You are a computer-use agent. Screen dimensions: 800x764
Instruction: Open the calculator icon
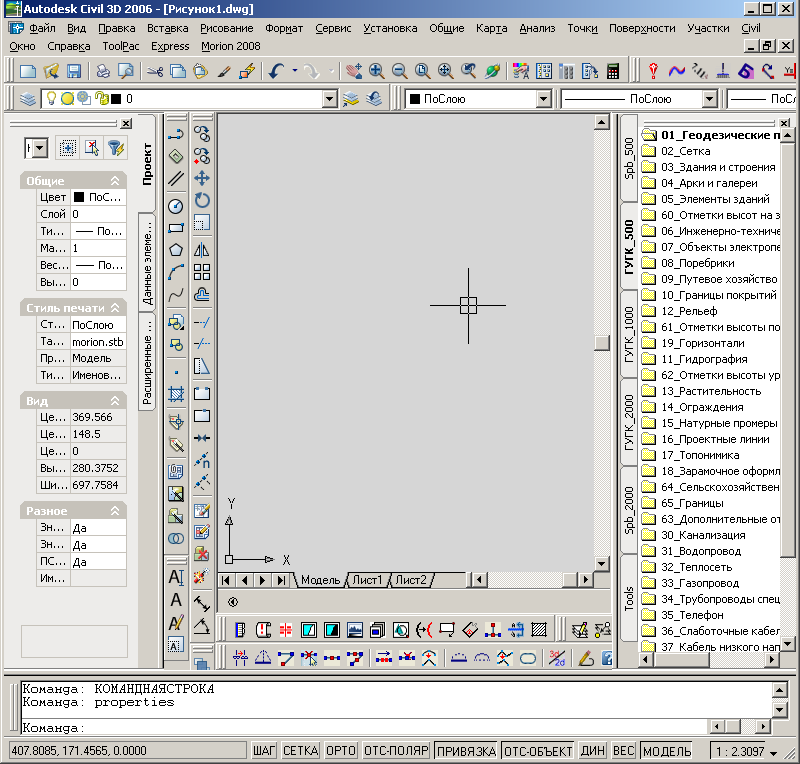coord(613,71)
